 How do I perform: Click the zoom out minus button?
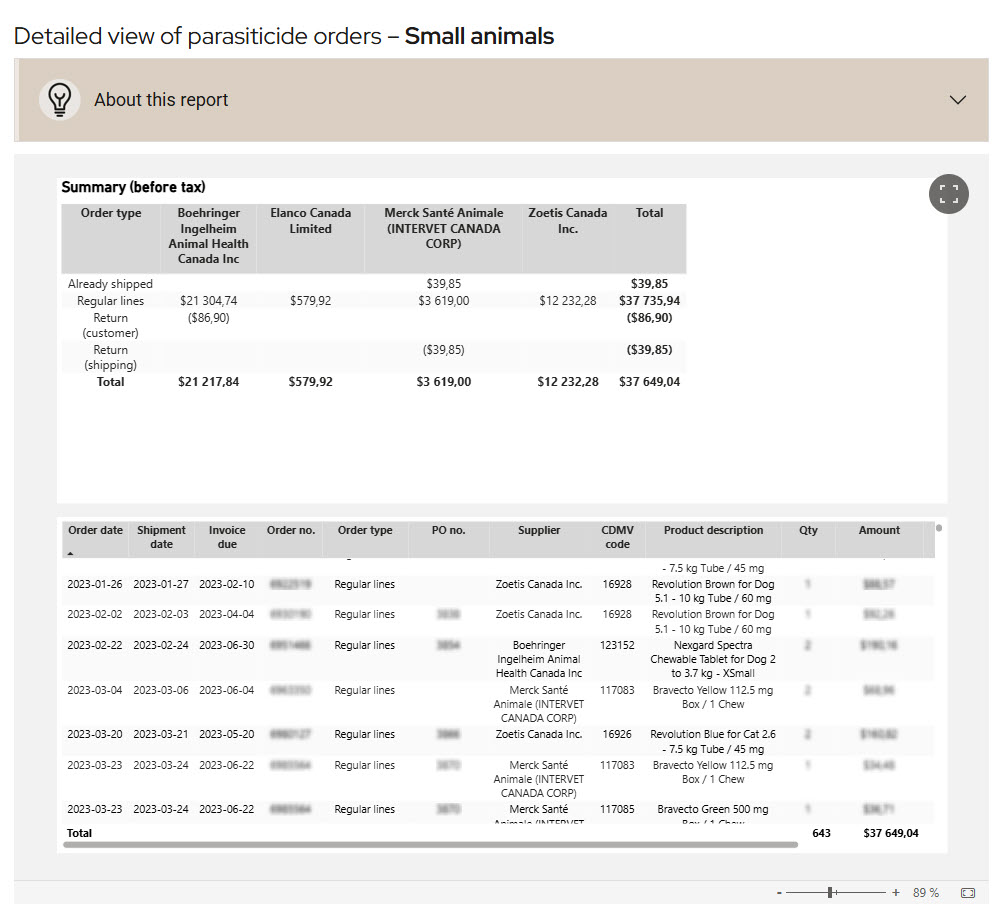click(x=779, y=892)
